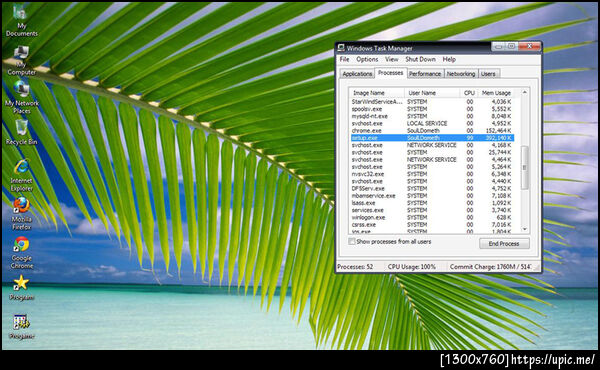Select the Recycle Bin desktop icon
Viewport: 600px width, 370px height.
21,132
